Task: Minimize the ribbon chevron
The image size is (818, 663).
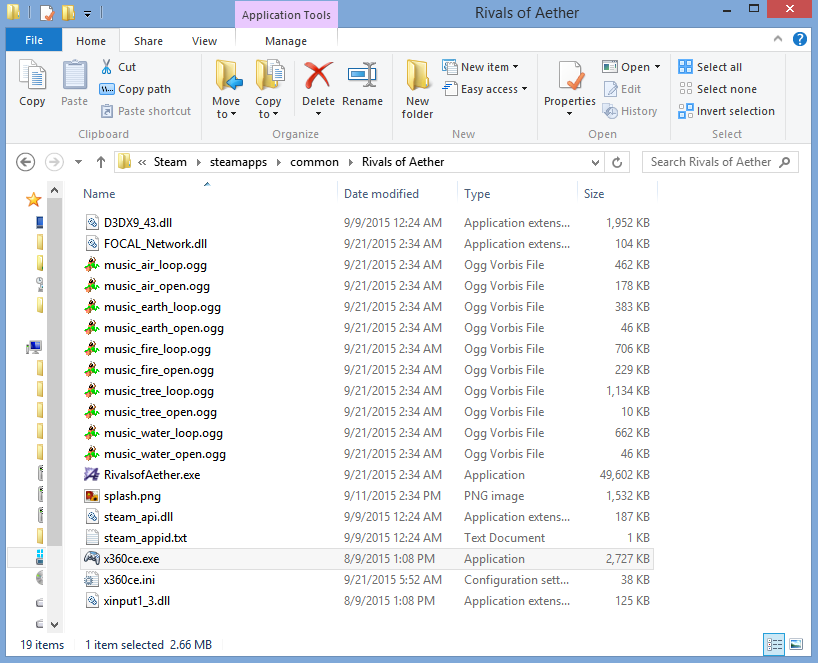Action: tap(778, 39)
